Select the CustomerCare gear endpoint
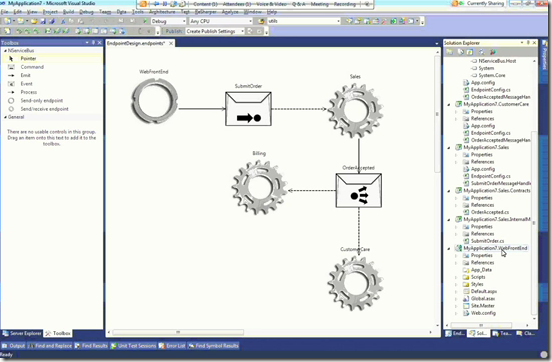The width and height of the screenshot is (552, 362). click(x=355, y=283)
